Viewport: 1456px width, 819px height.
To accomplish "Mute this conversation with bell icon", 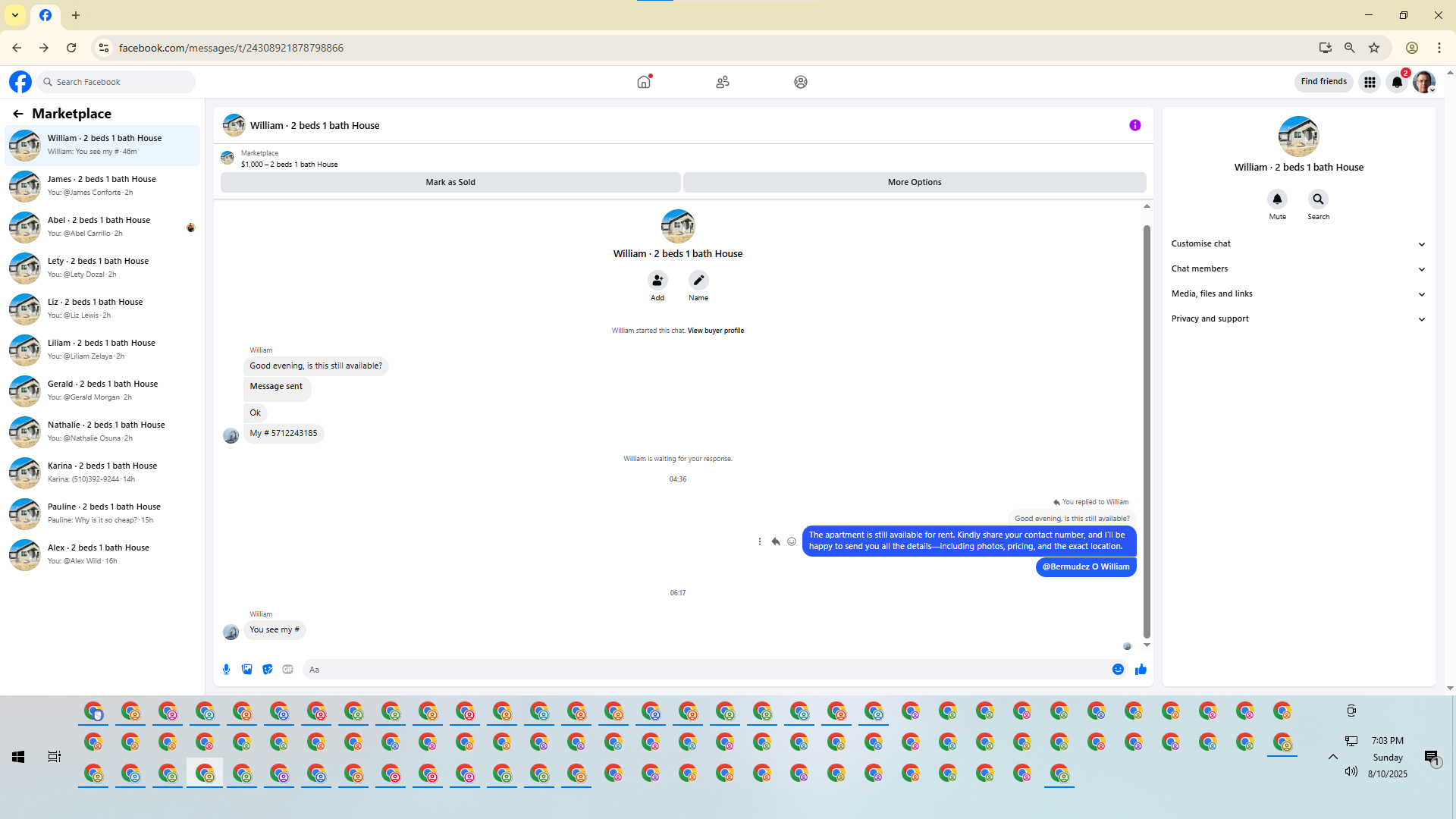I will (x=1277, y=199).
